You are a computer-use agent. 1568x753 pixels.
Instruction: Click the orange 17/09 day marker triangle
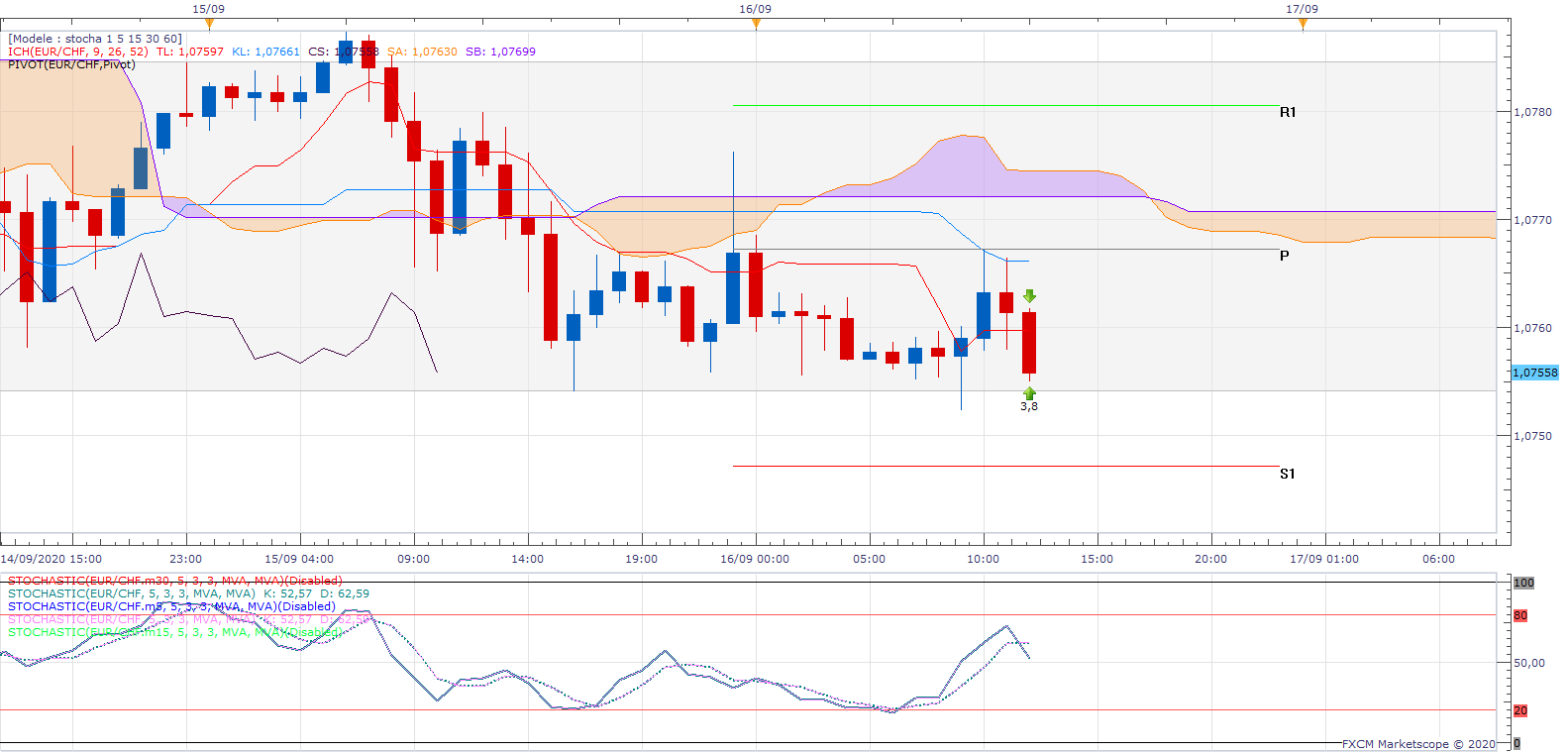pyautogui.click(x=1303, y=24)
